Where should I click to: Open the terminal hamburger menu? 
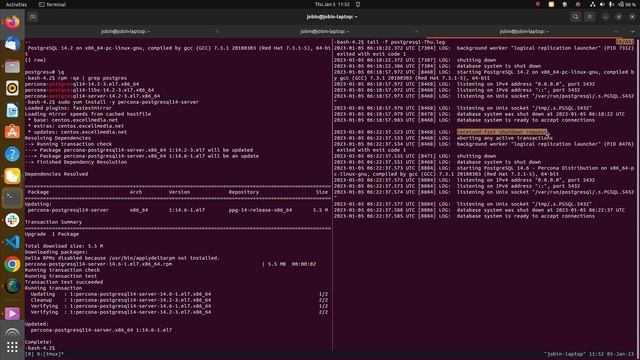point(589,17)
